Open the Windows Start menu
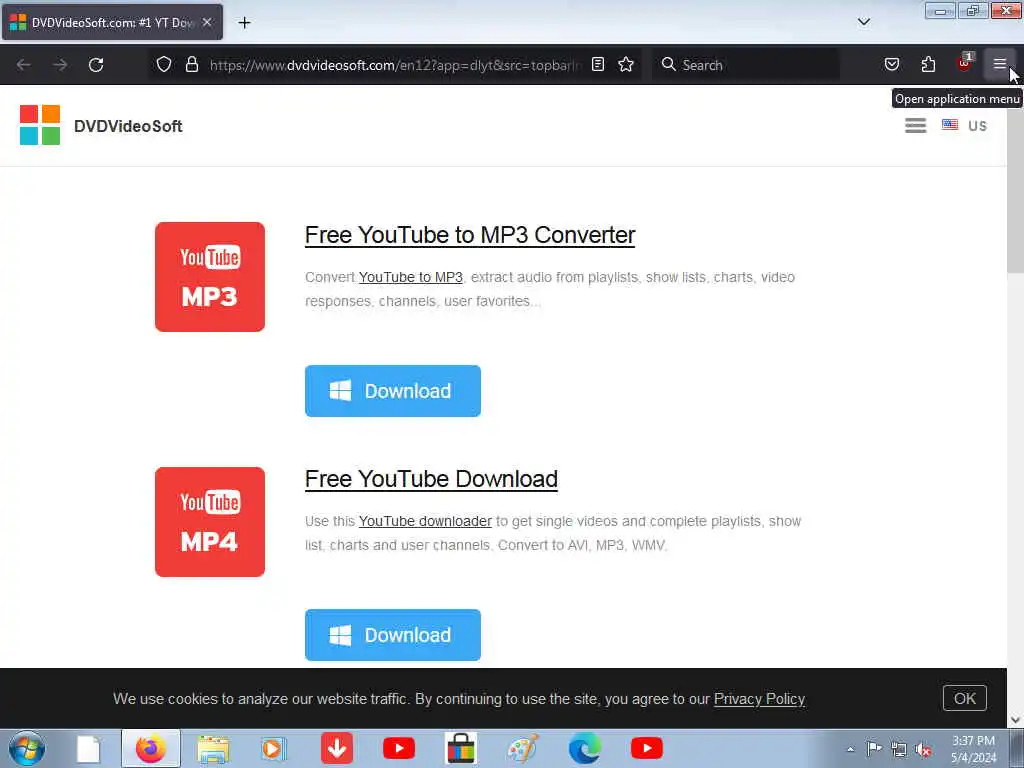This screenshot has height=768, width=1024. pyautogui.click(x=27, y=748)
